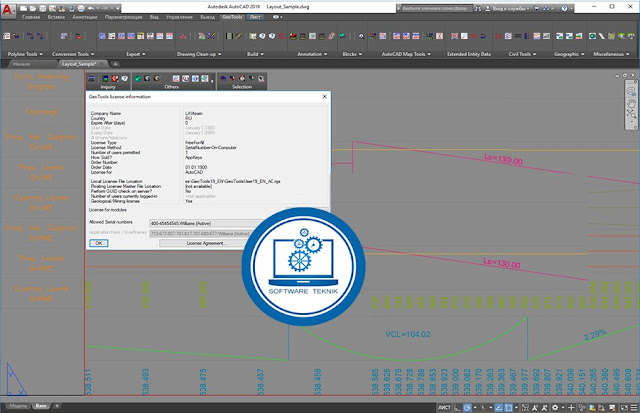Click the green check icon in Others panel

tap(138, 78)
